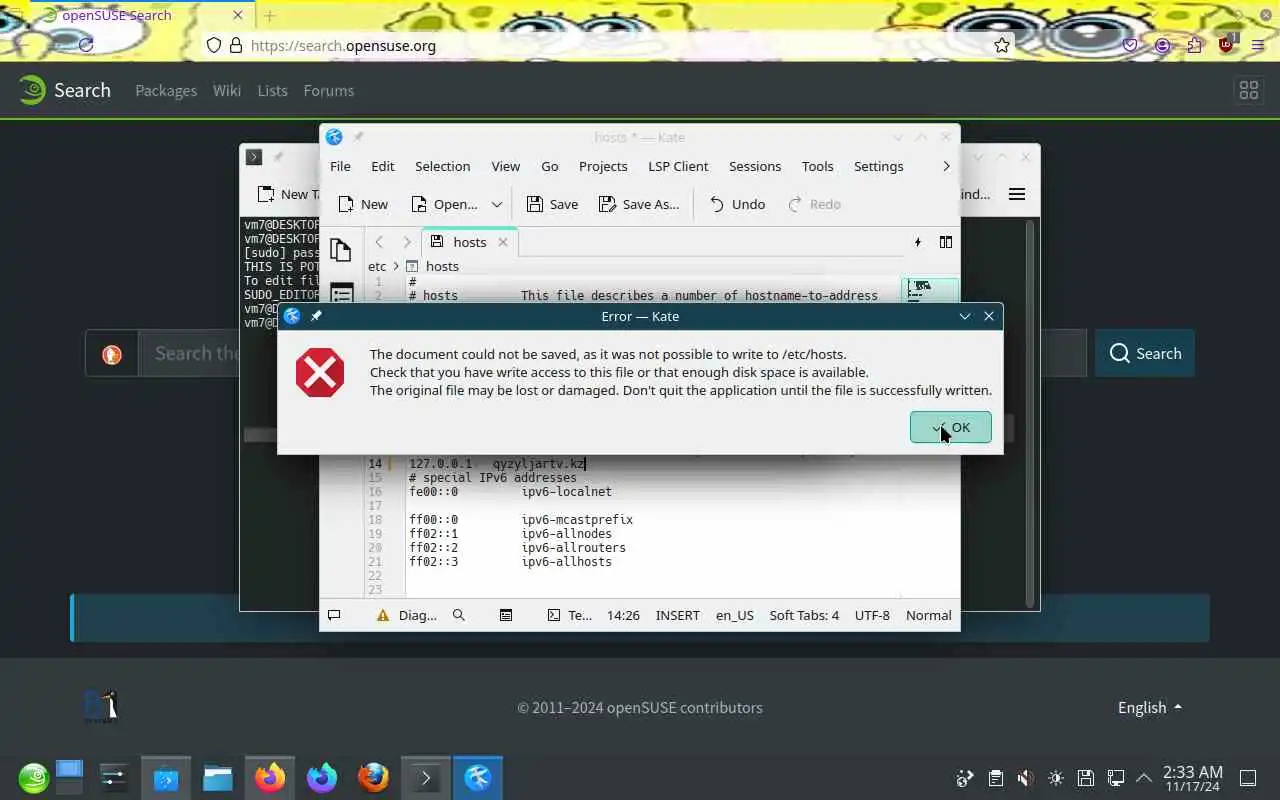
Task: Click line ipv6-allrouters in editor
Action: (573, 548)
